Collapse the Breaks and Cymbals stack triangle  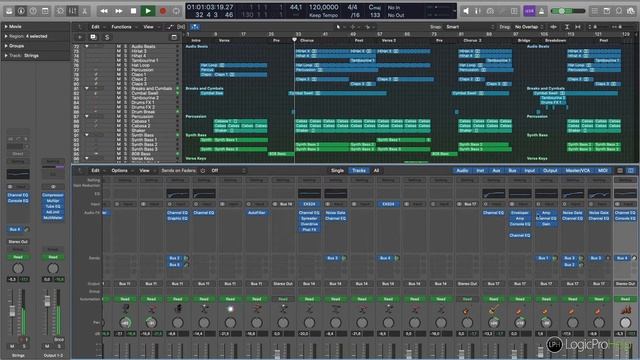pyautogui.click(x=87, y=88)
